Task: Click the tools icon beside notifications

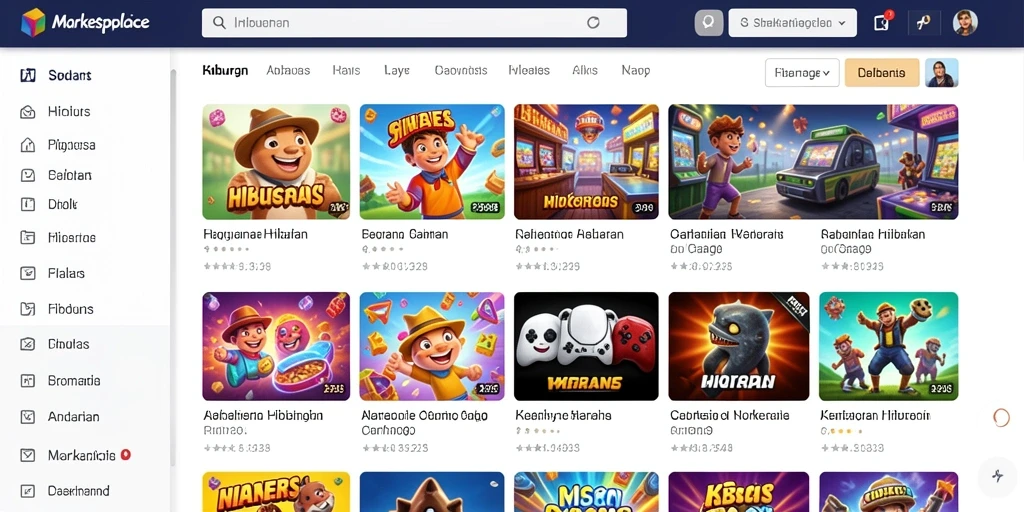Action: [923, 22]
